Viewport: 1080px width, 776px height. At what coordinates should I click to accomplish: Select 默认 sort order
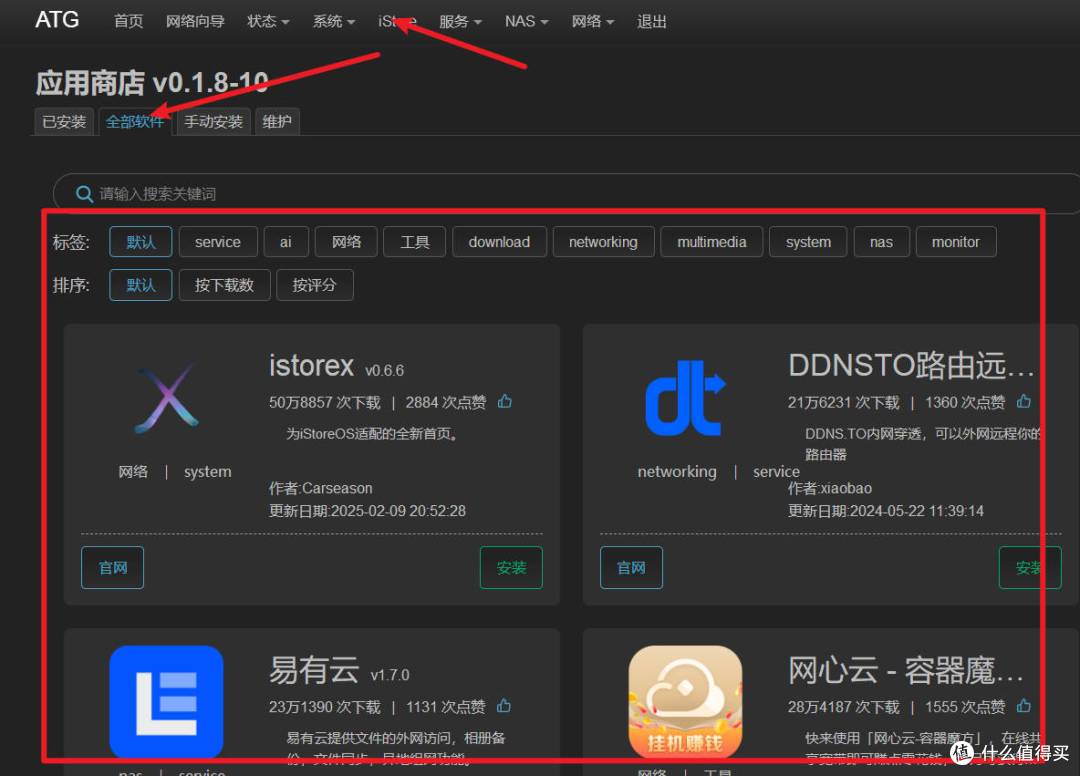coord(141,285)
